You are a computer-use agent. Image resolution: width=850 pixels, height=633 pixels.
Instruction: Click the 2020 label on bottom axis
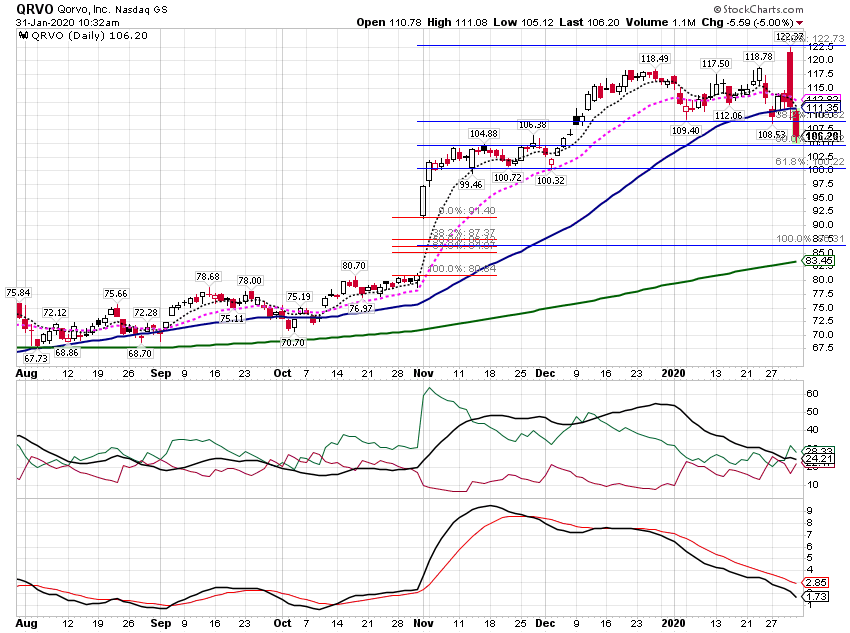[673, 623]
